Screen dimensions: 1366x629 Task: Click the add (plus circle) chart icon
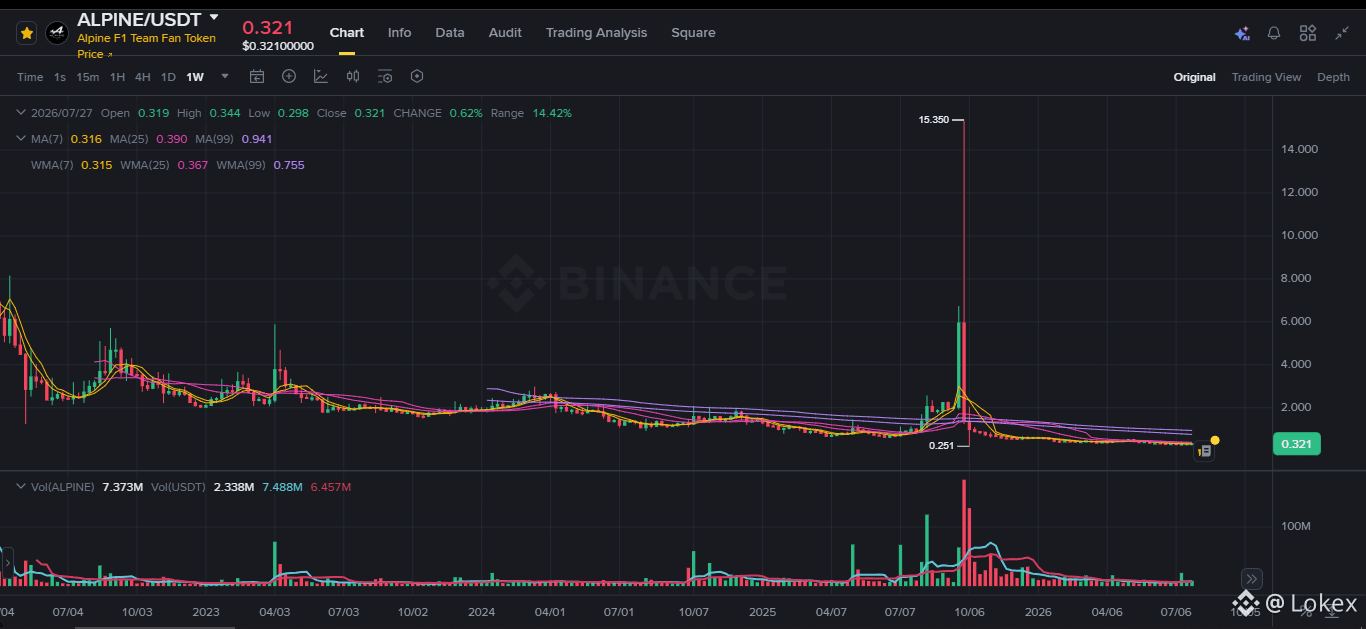tap(289, 76)
